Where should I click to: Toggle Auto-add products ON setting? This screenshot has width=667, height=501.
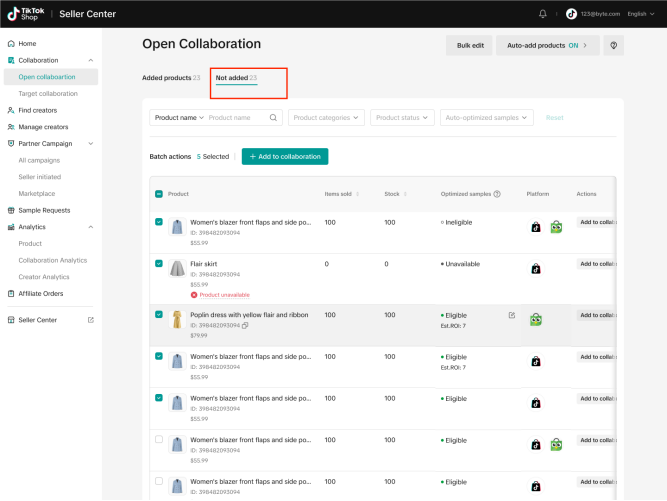[548, 45]
